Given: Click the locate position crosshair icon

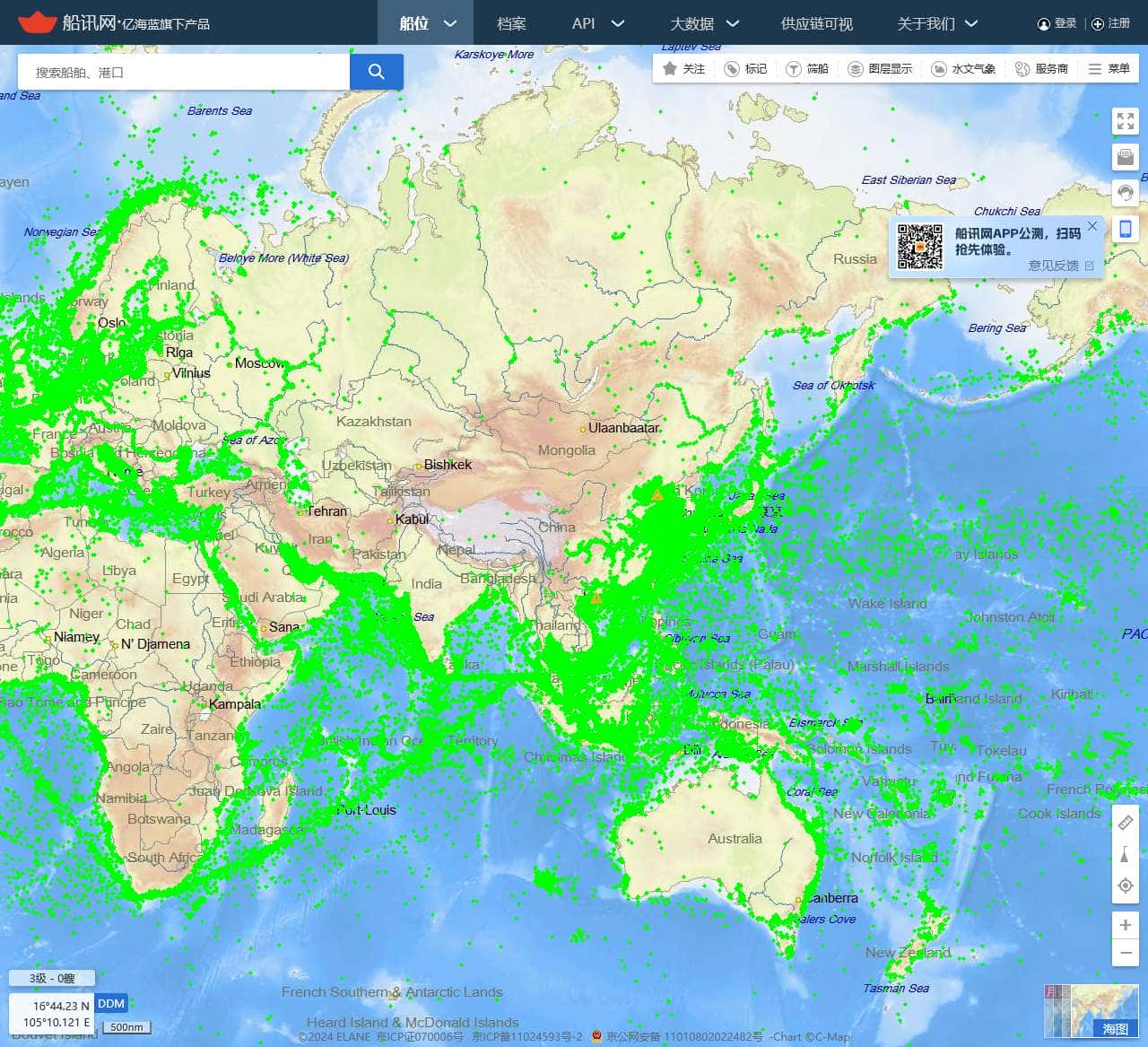Looking at the screenshot, I should coord(1125,886).
